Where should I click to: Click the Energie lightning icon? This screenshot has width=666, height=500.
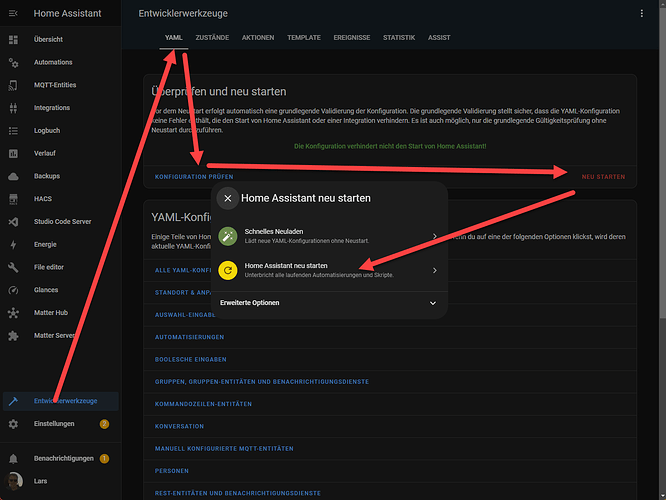[x=13, y=244]
